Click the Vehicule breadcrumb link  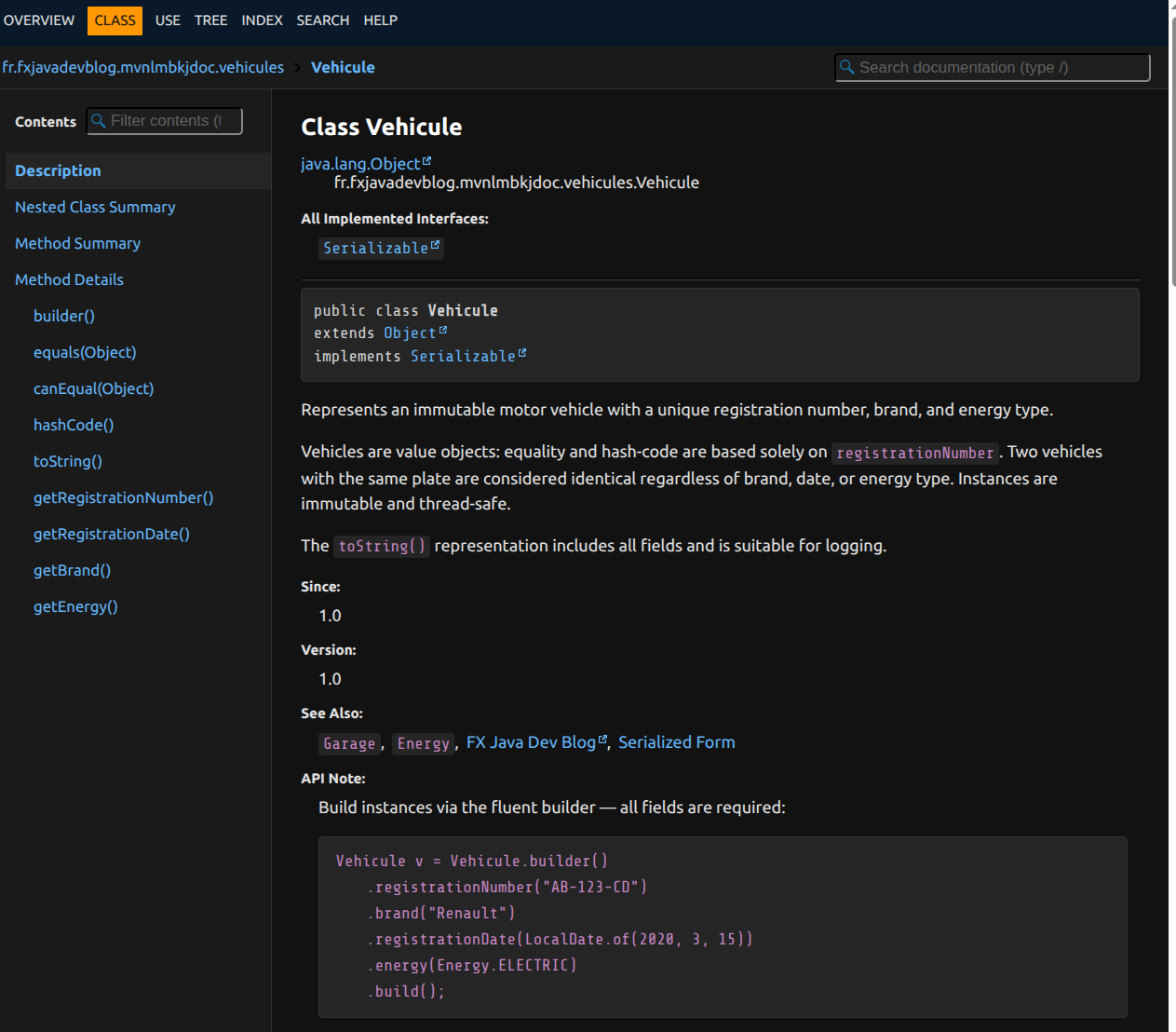(x=343, y=67)
